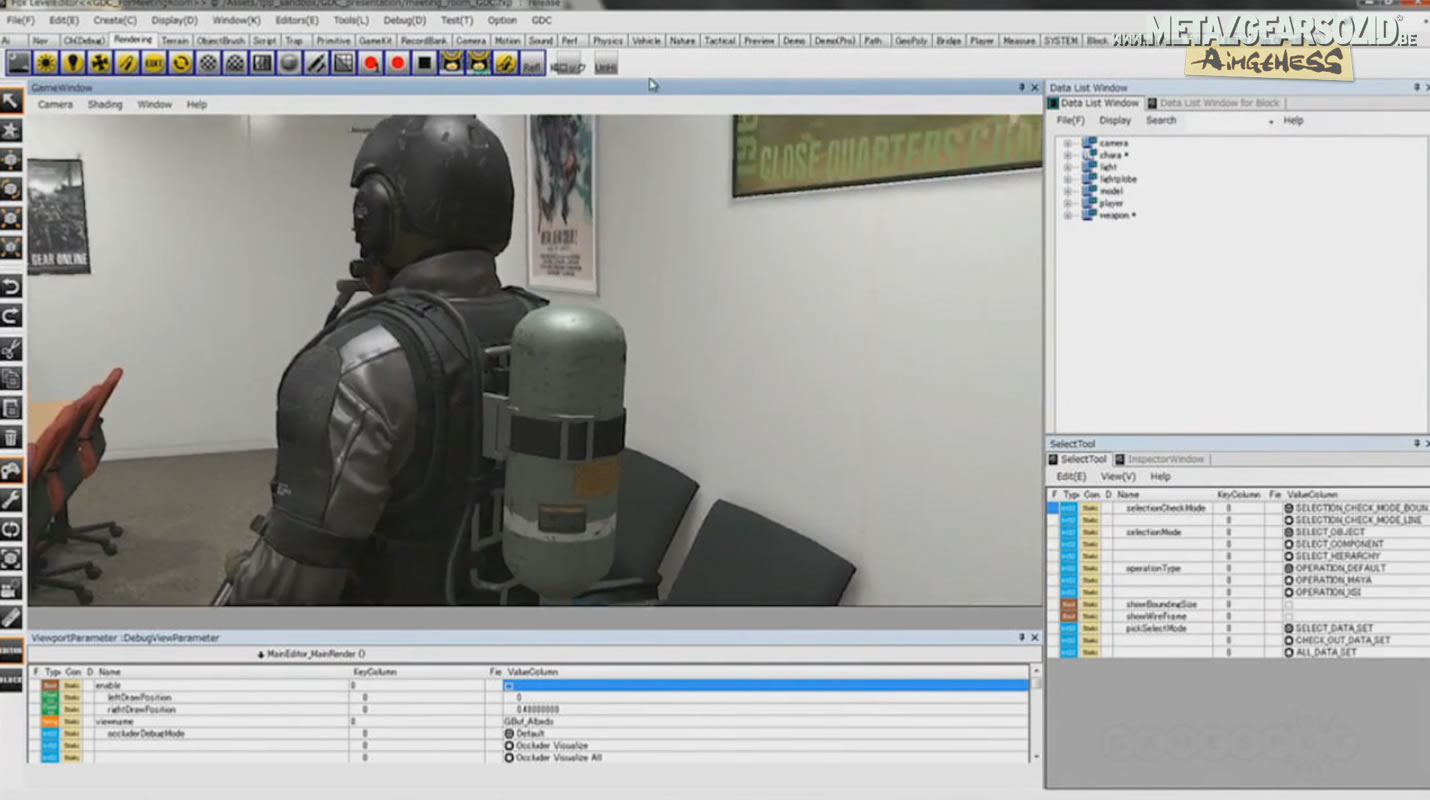Click the undo arrow icon in left sidebar

pyautogui.click(x=11, y=287)
